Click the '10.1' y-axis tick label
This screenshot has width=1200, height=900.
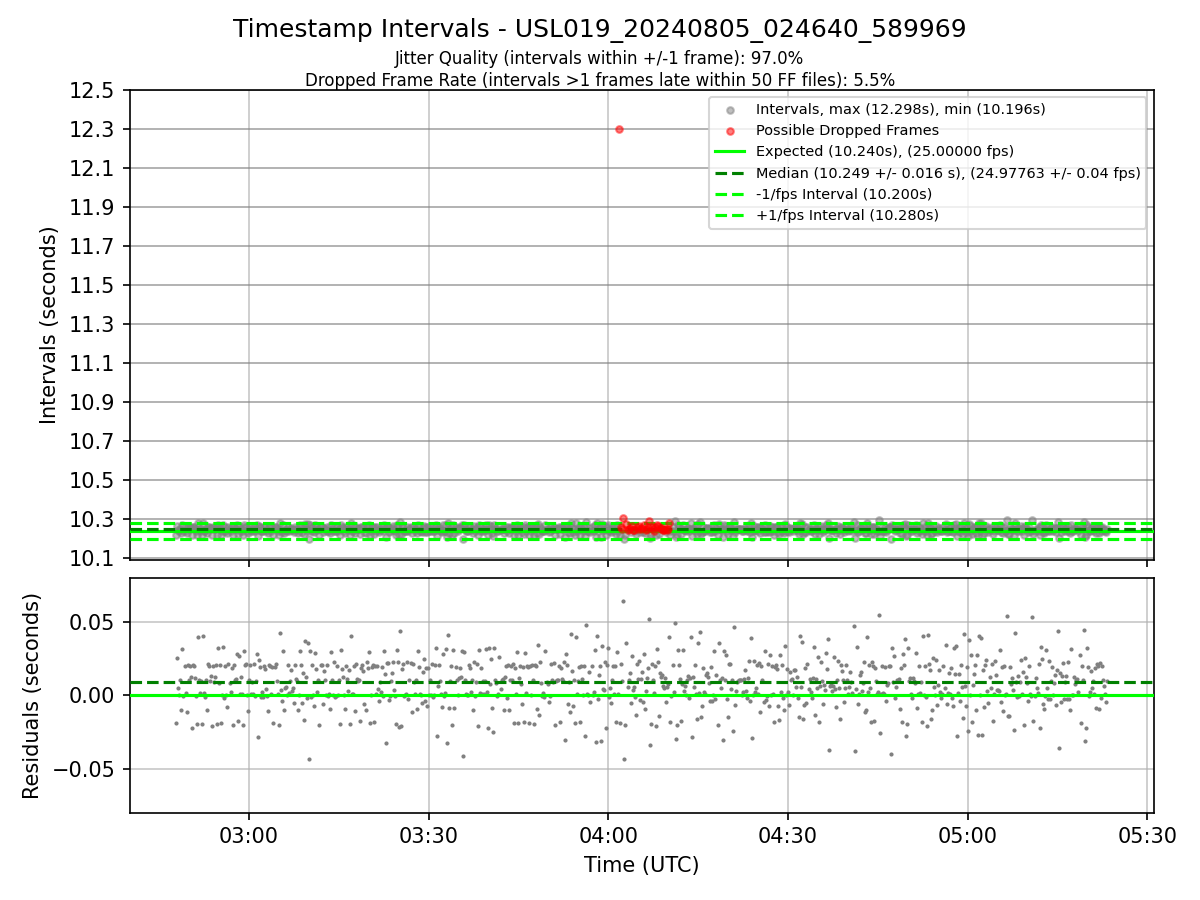(92, 559)
